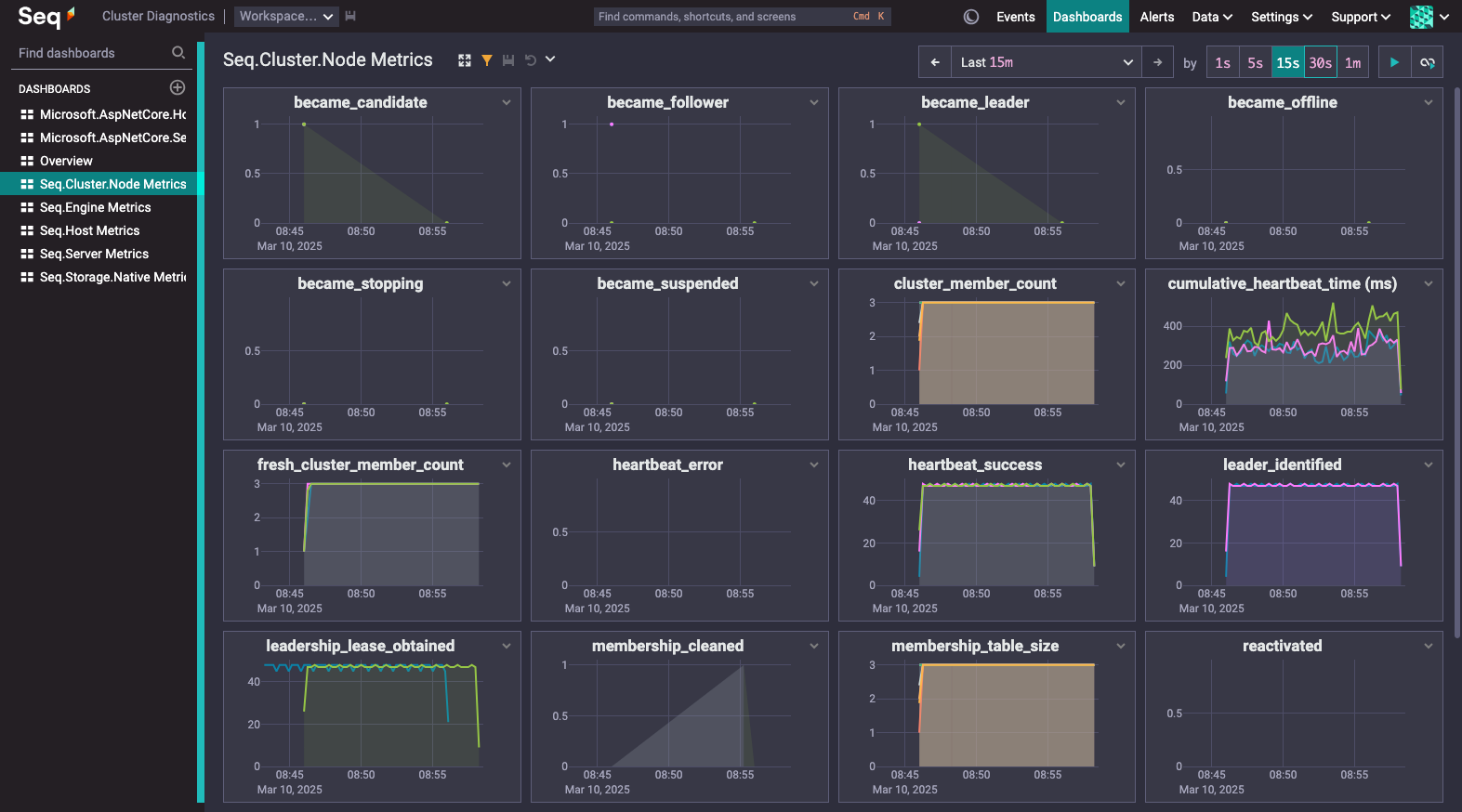The width and height of the screenshot is (1462, 812).
Task: Start auto-refresh with play button
Action: (x=1394, y=62)
